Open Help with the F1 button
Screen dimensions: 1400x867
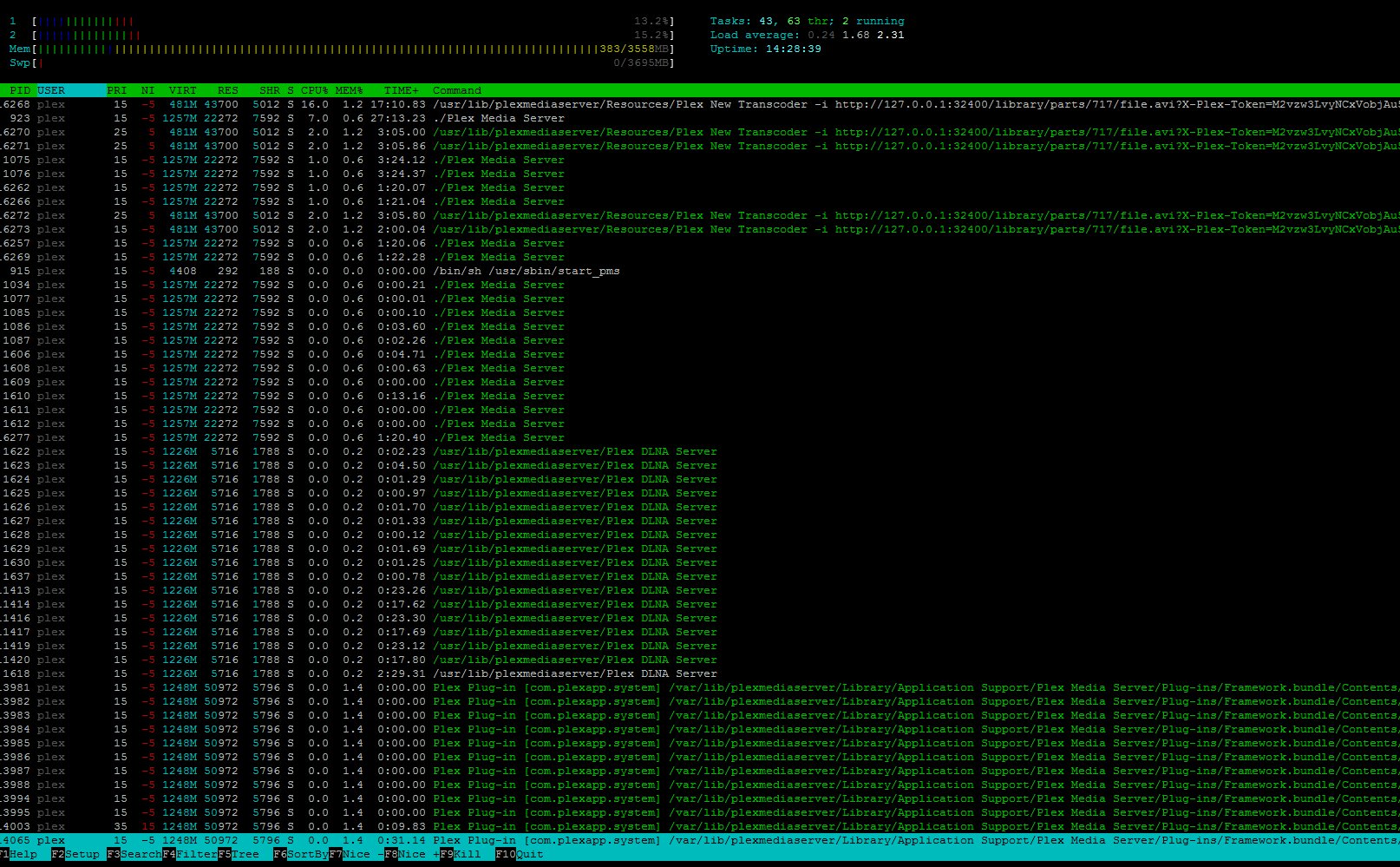(18, 854)
